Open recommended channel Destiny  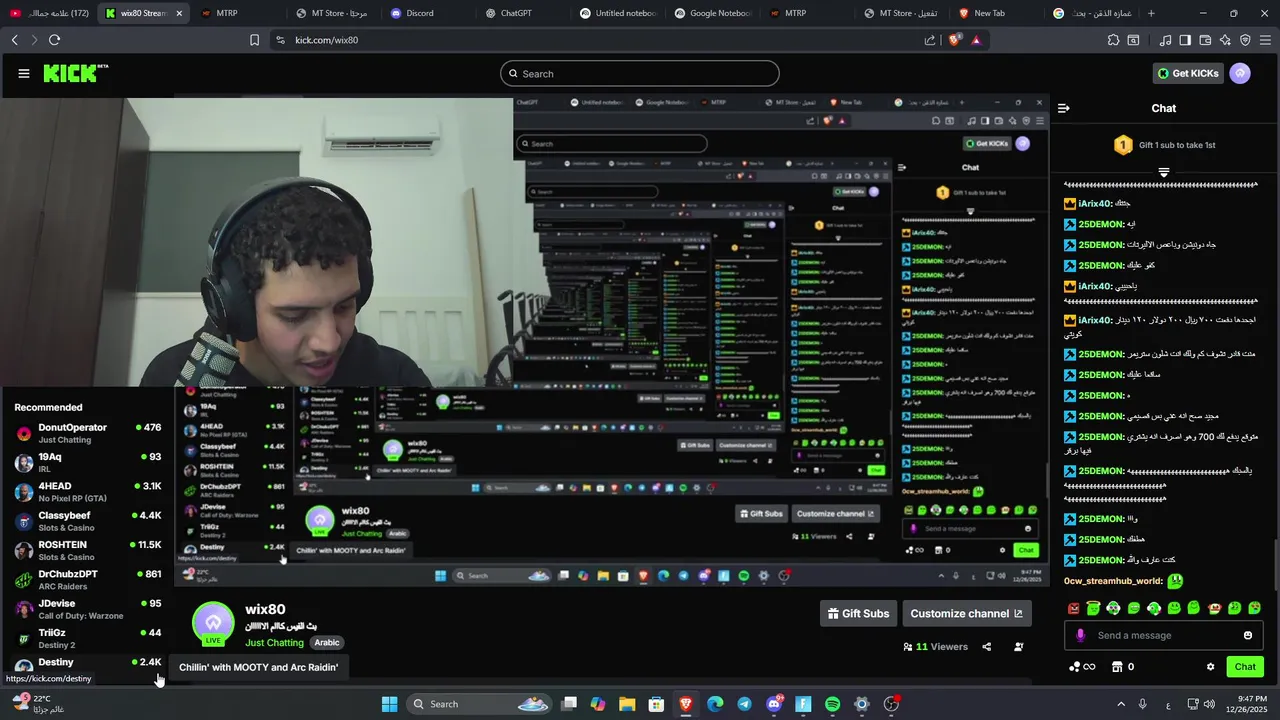coord(88,664)
